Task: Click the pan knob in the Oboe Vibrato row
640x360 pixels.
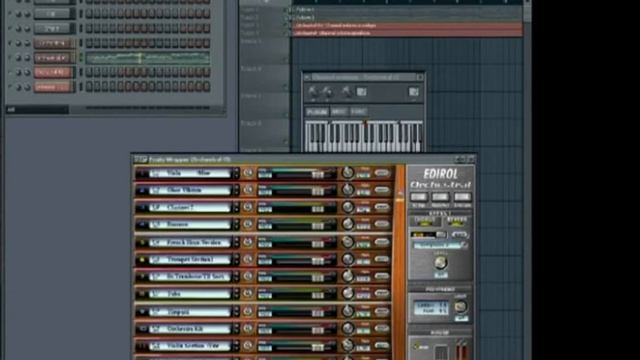Action: click(x=348, y=189)
